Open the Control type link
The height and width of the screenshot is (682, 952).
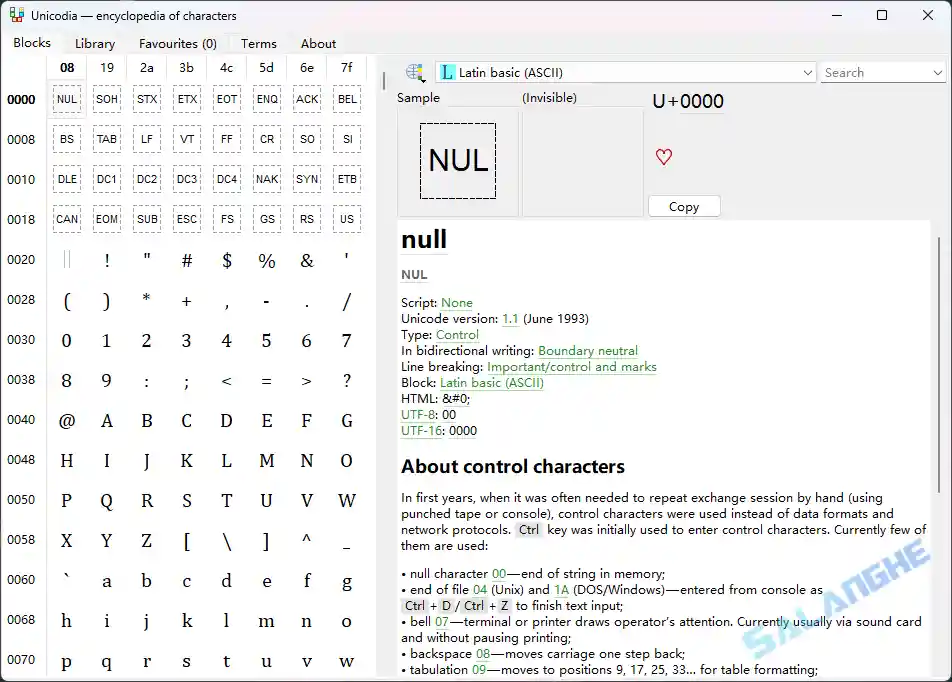pyautogui.click(x=458, y=334)
